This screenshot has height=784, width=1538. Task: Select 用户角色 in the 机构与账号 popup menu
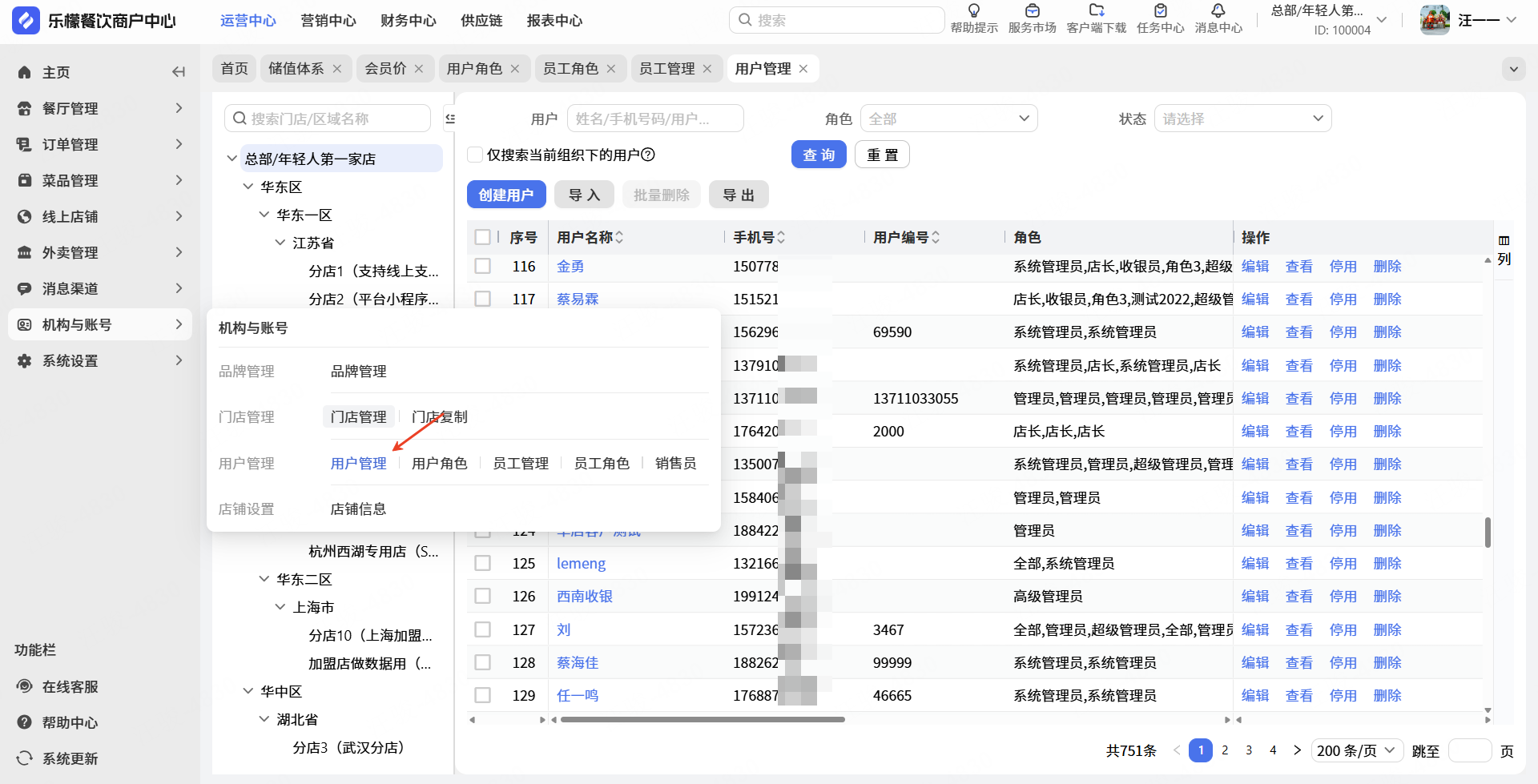439,463
